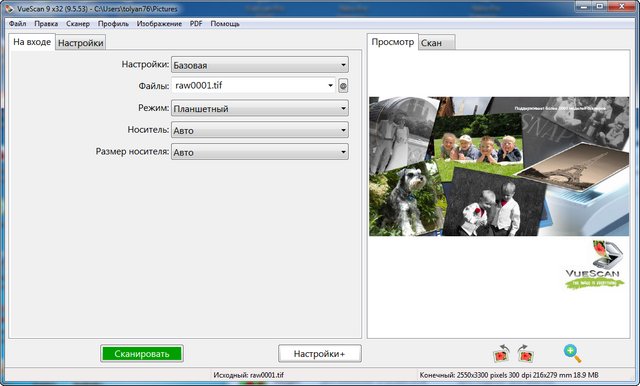Open the Файлы dropdown arrow

click(x=330, y=86)
